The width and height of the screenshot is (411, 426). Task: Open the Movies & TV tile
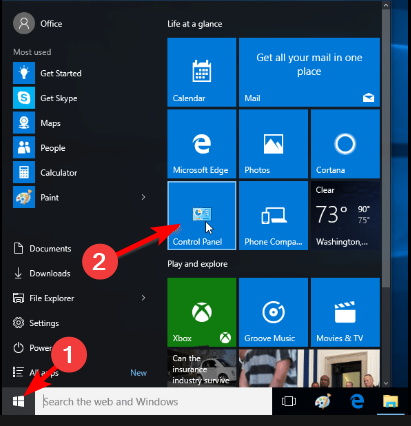345,312
